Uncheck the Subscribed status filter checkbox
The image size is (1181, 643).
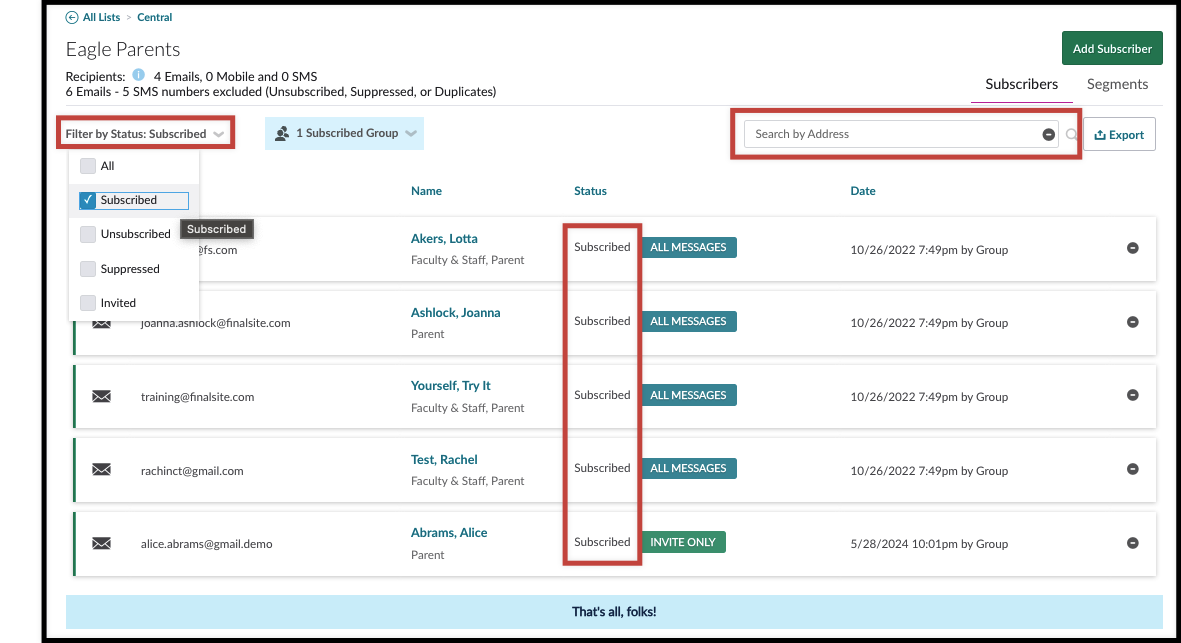coord(88,200)
